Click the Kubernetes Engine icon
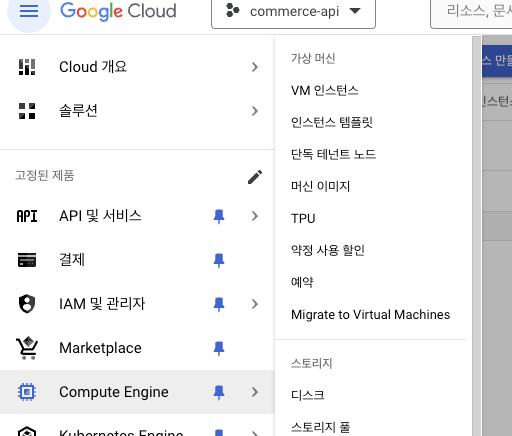 [x=27, y=431]
